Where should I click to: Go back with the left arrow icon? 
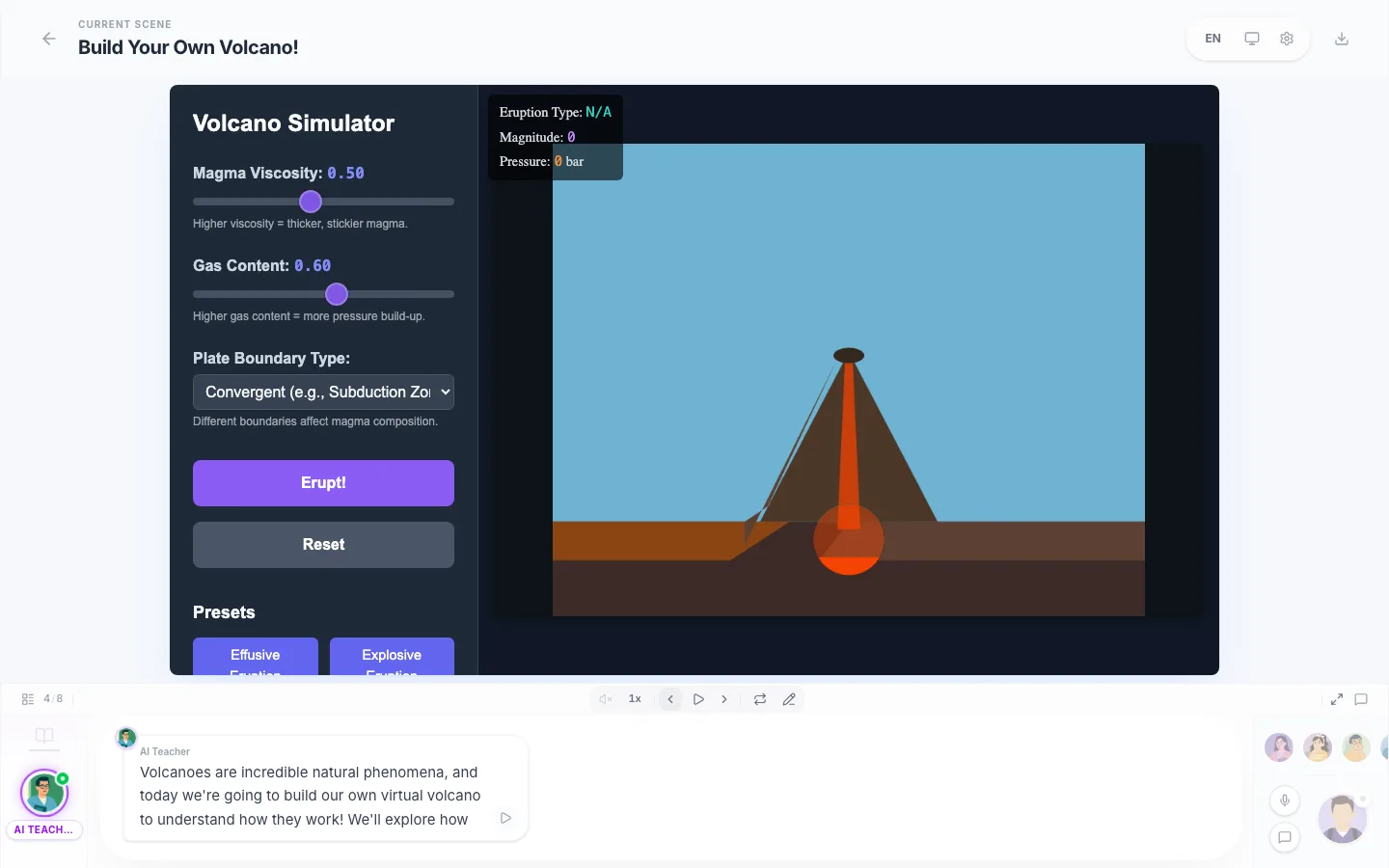(x=49, y=39)
